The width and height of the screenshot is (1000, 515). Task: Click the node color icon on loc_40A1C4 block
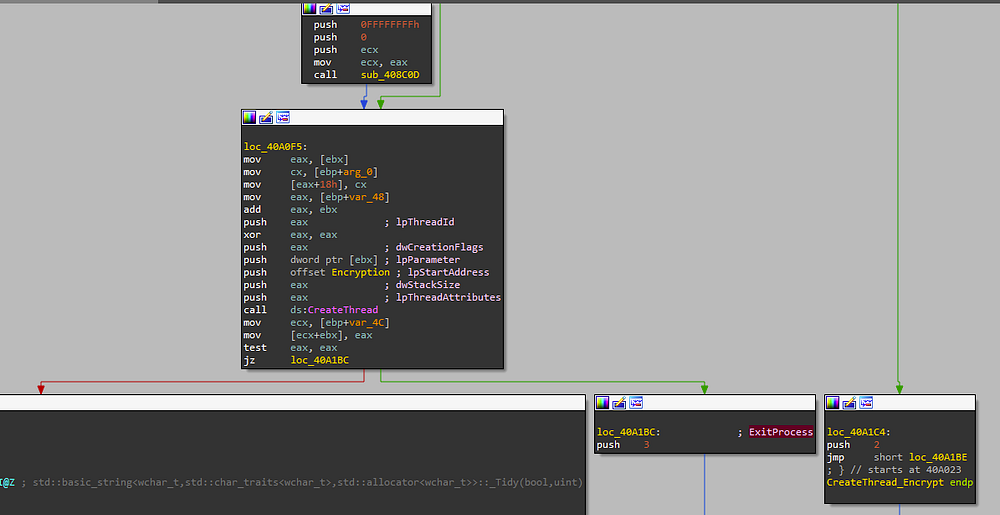832,403
